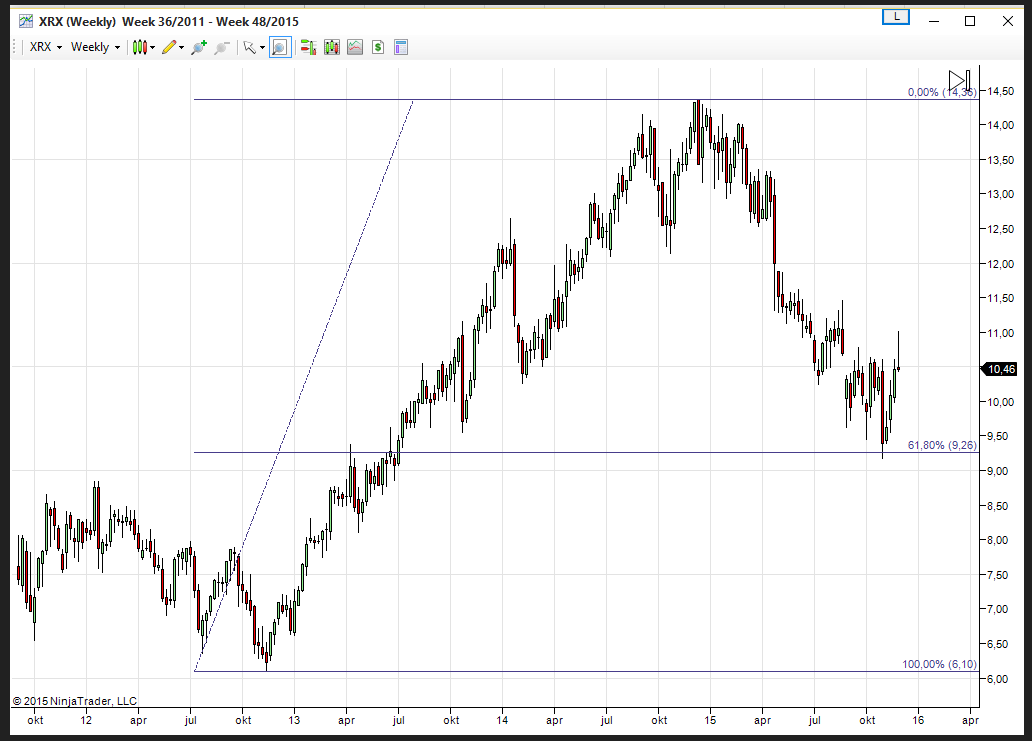
Task: Click the 10,46 current price marker
Action: click(1001, 369)
